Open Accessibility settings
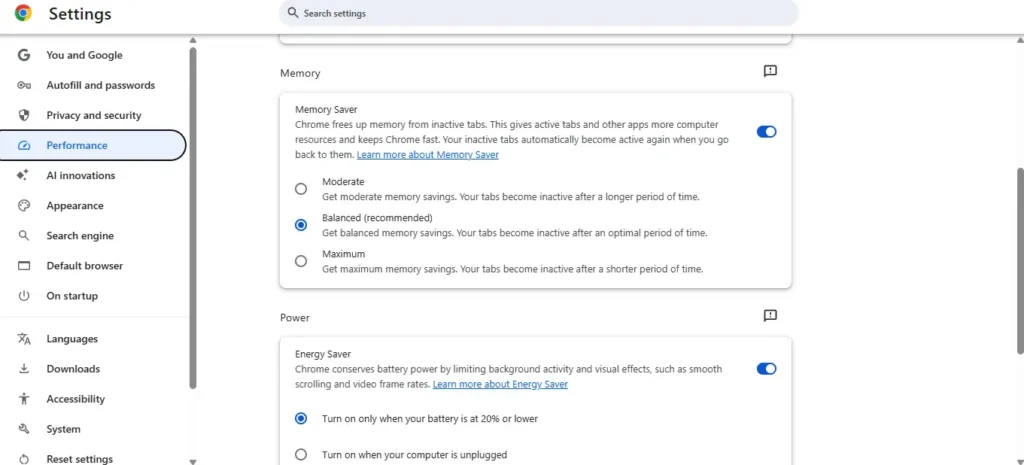Screen dimensions: 1024x465 coord(75,398)
